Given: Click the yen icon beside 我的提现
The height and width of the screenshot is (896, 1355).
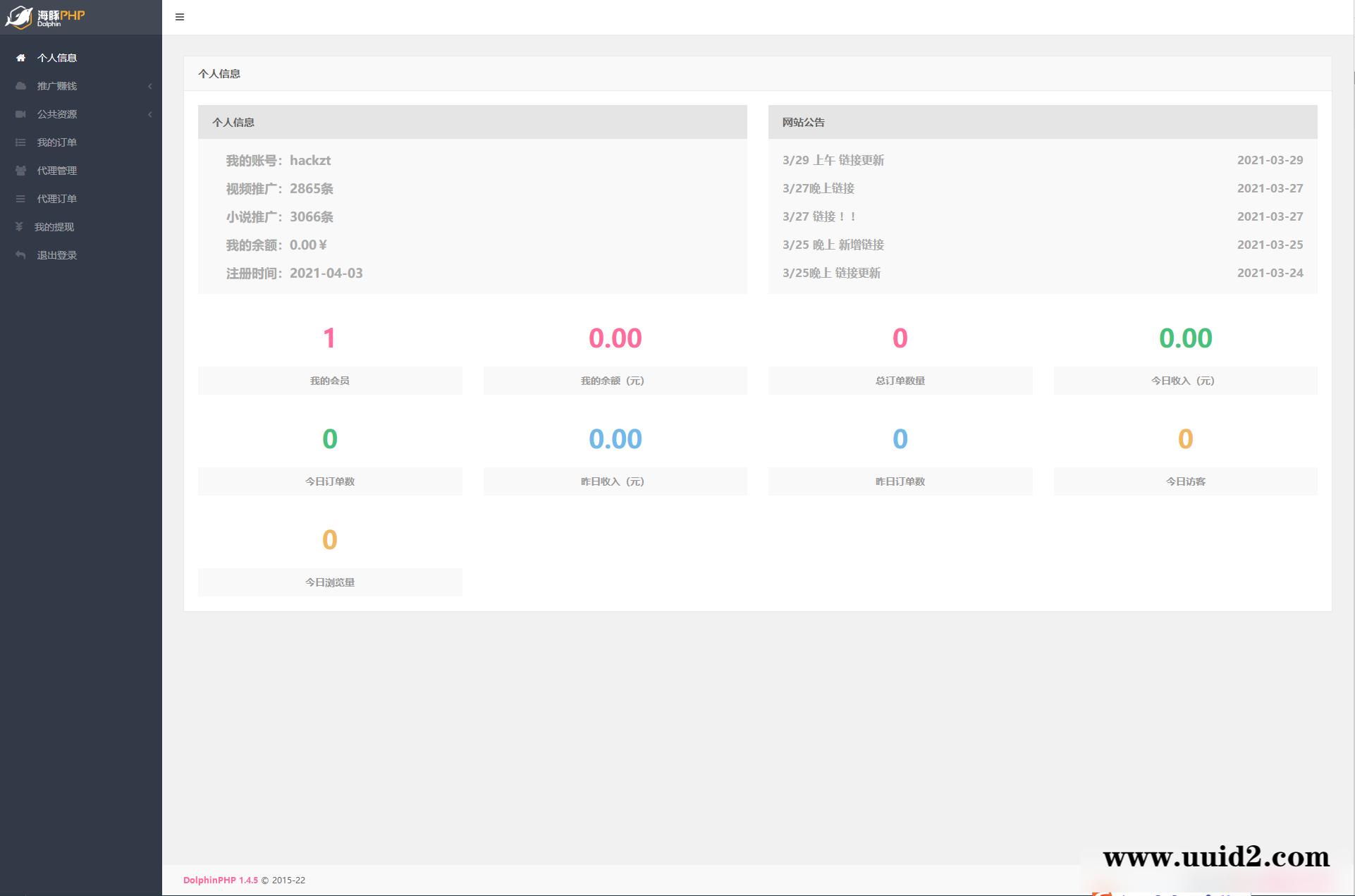Looking at the screenshot, I should coord(19,227).
